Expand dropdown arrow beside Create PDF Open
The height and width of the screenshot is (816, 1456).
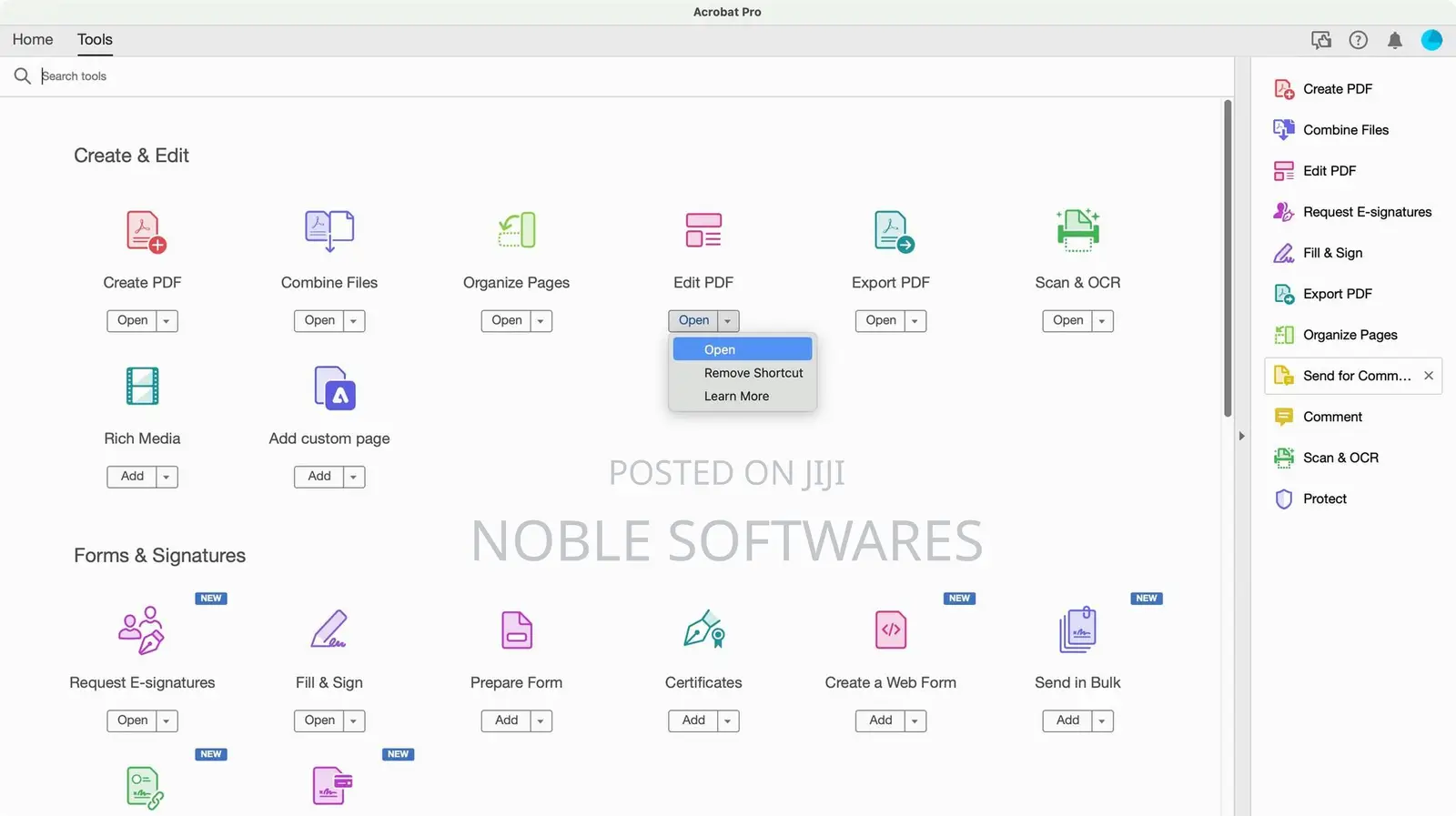click(x=167, y=321)
